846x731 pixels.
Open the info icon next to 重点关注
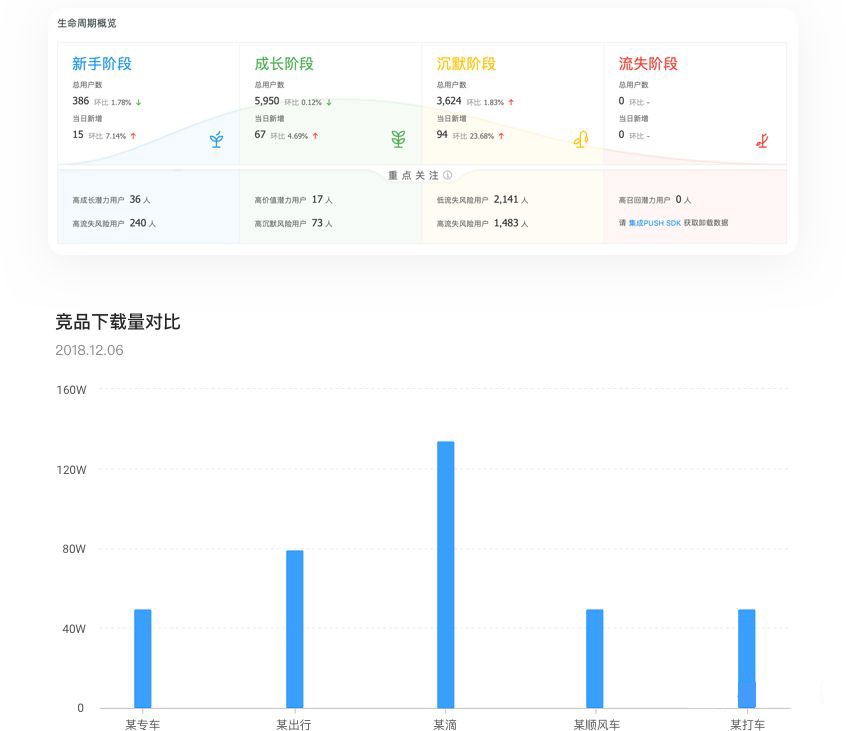(x=444, y=175)
